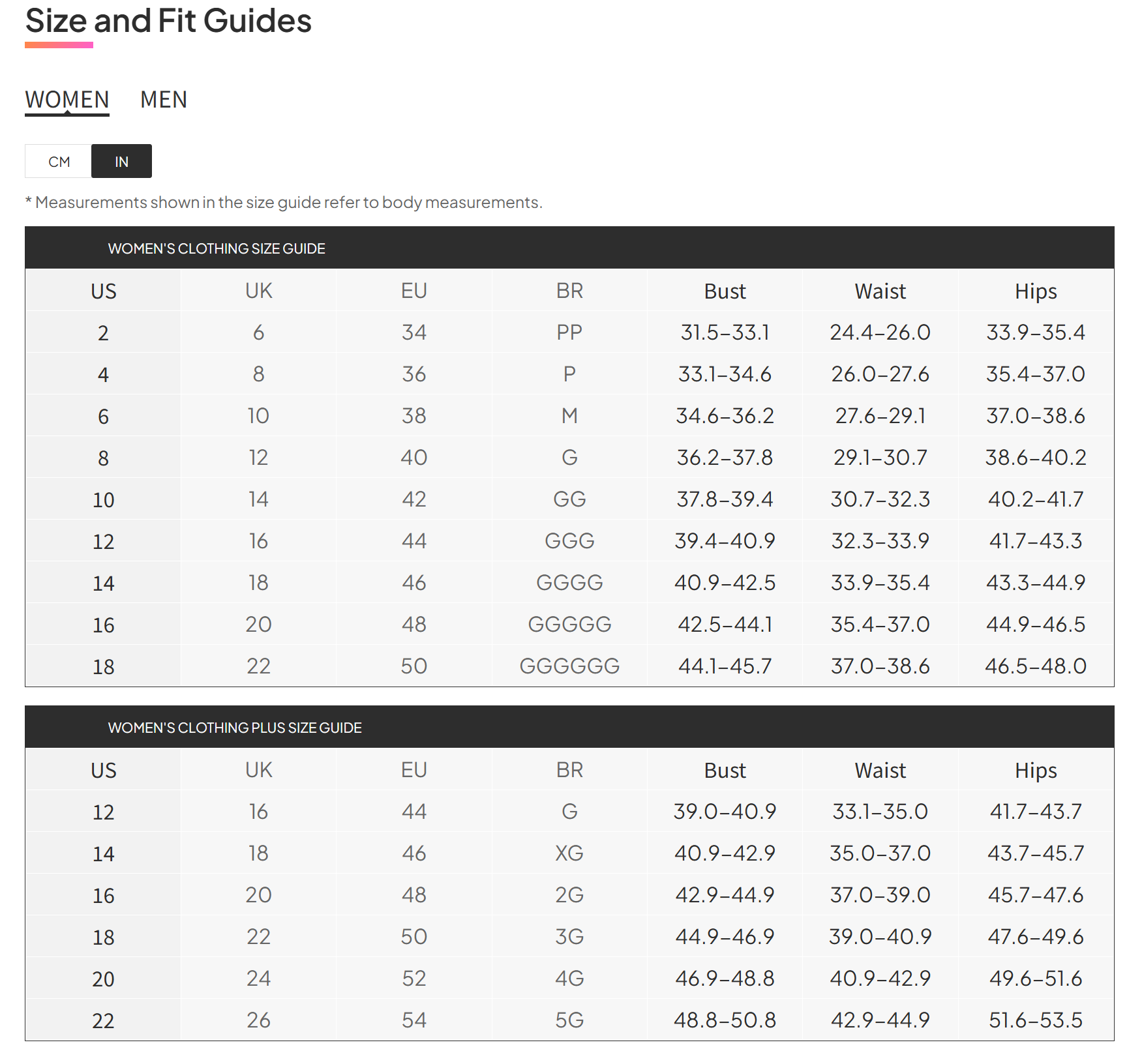Click the waist range 29.1–30.7 cell
Viewport: 1142px width, 1064px height.
pos(880,458)
